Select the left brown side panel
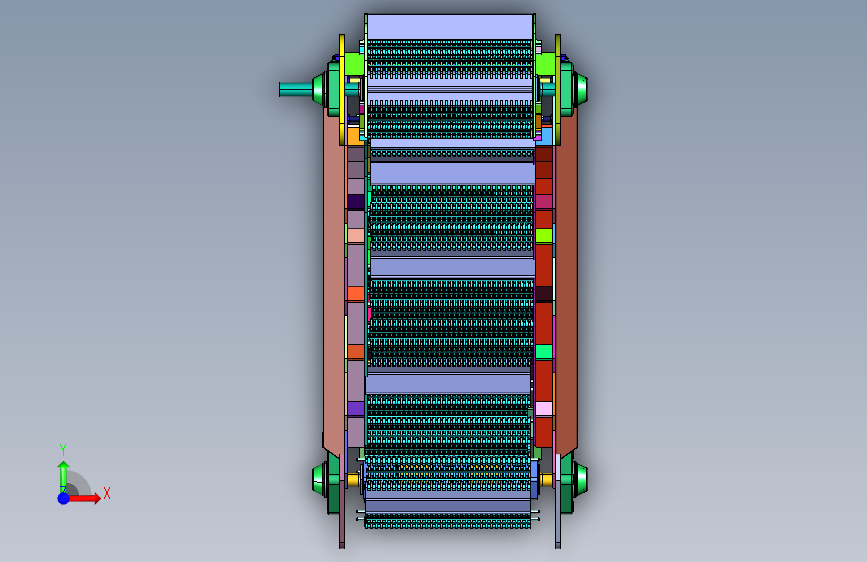The image size is (867, 562). point(334,282)
